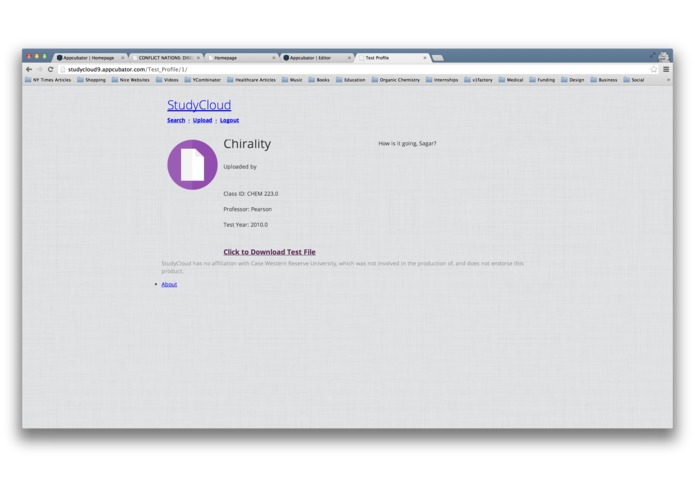
Task: Reload the page with the refresh icon
Action: 51,69
